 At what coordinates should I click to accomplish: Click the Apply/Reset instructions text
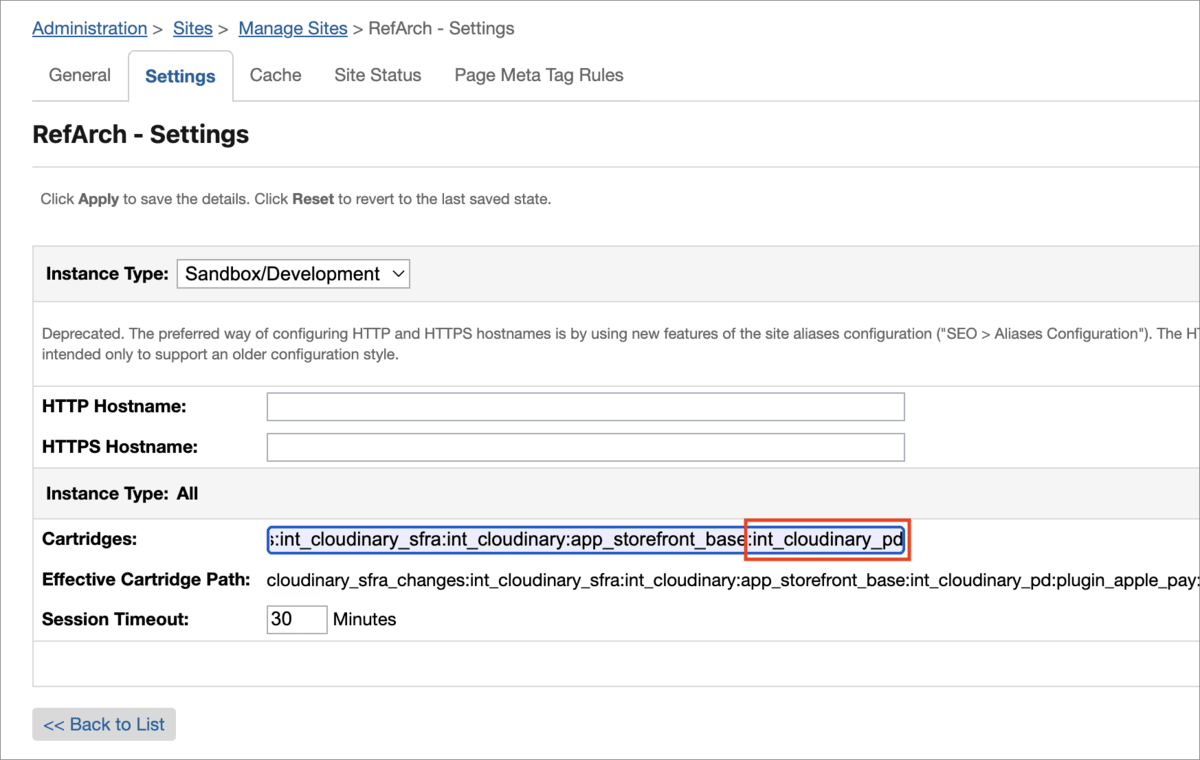pos(296,199)
